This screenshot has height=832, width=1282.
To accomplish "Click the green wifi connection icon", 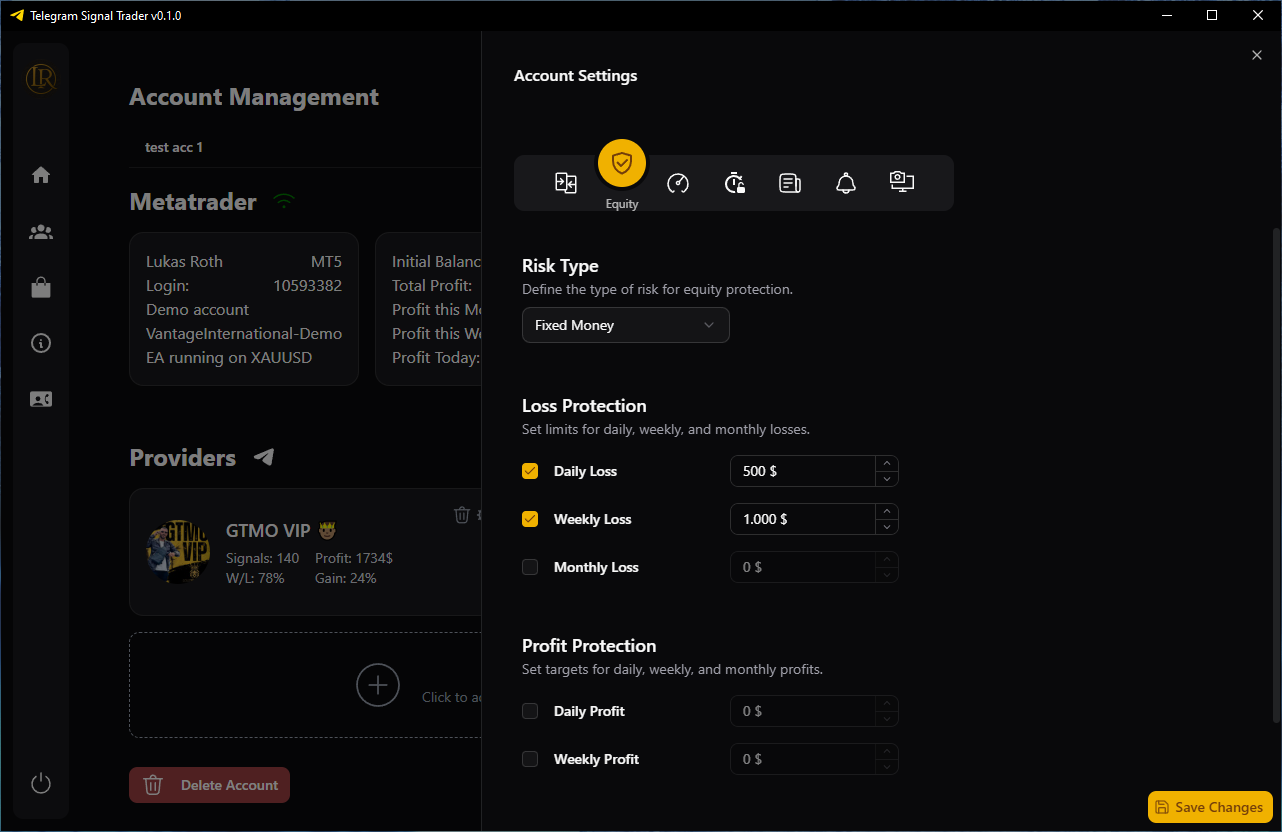I will tap(285, 202).
